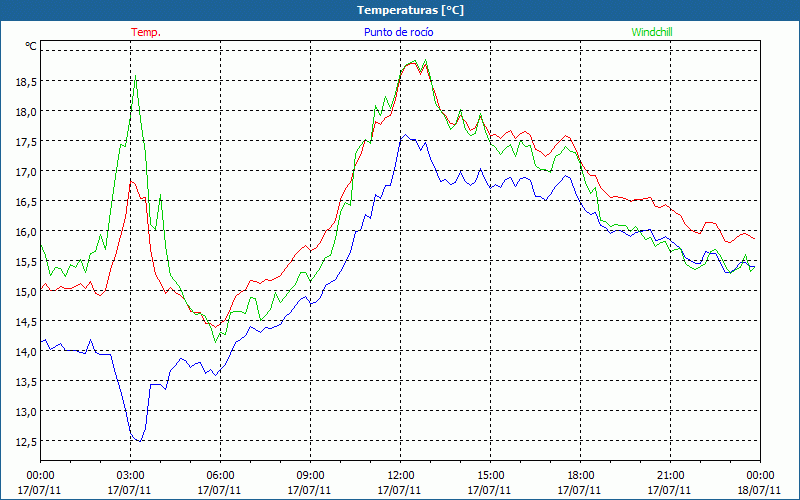Click the 12:00 time axis label
This screenshot has width=800, height=500.
(x=400, y=476)
